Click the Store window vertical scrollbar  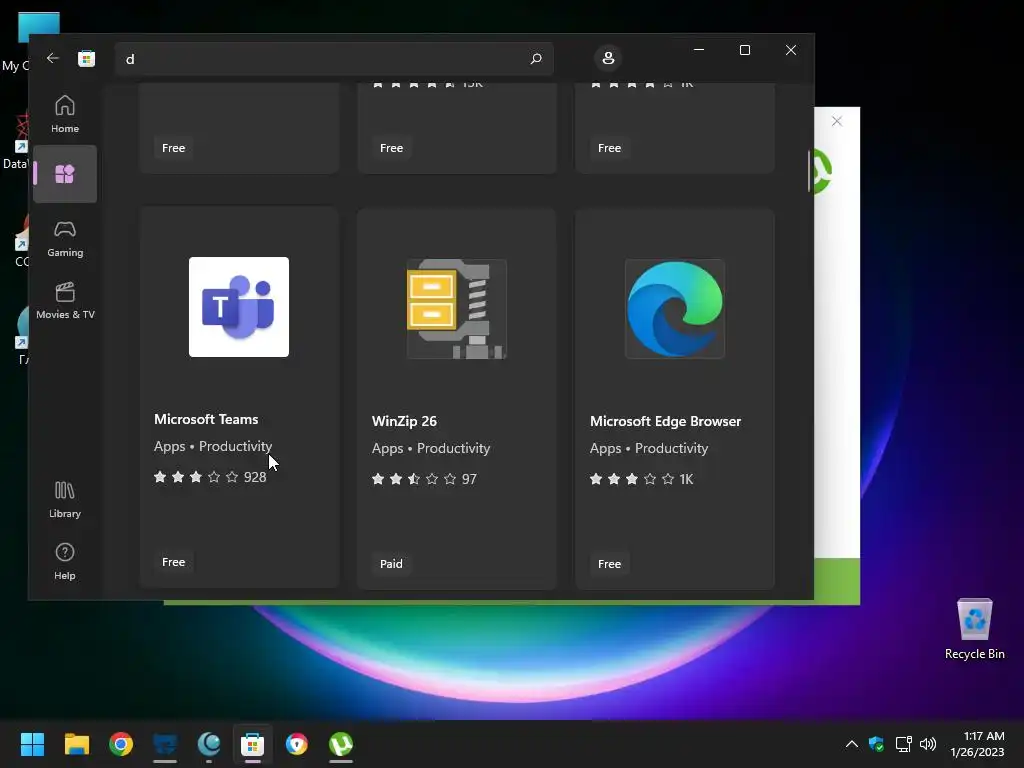coord(808,171)
